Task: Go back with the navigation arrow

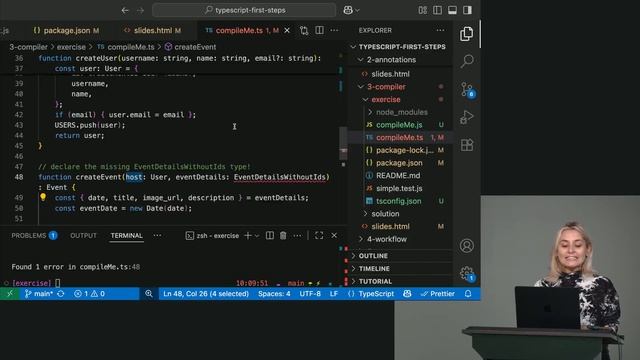Action: 125,10
